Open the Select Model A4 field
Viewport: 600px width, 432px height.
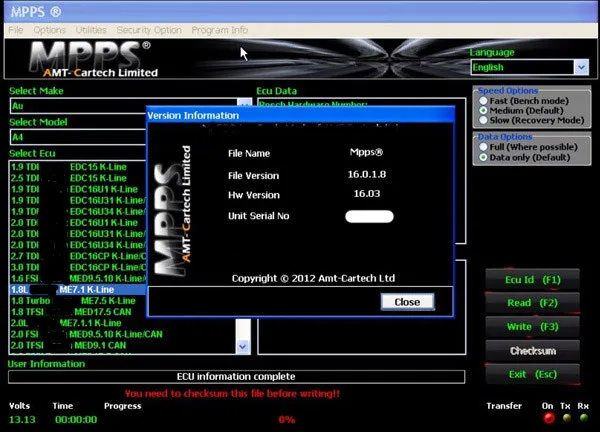click(78, 137)
